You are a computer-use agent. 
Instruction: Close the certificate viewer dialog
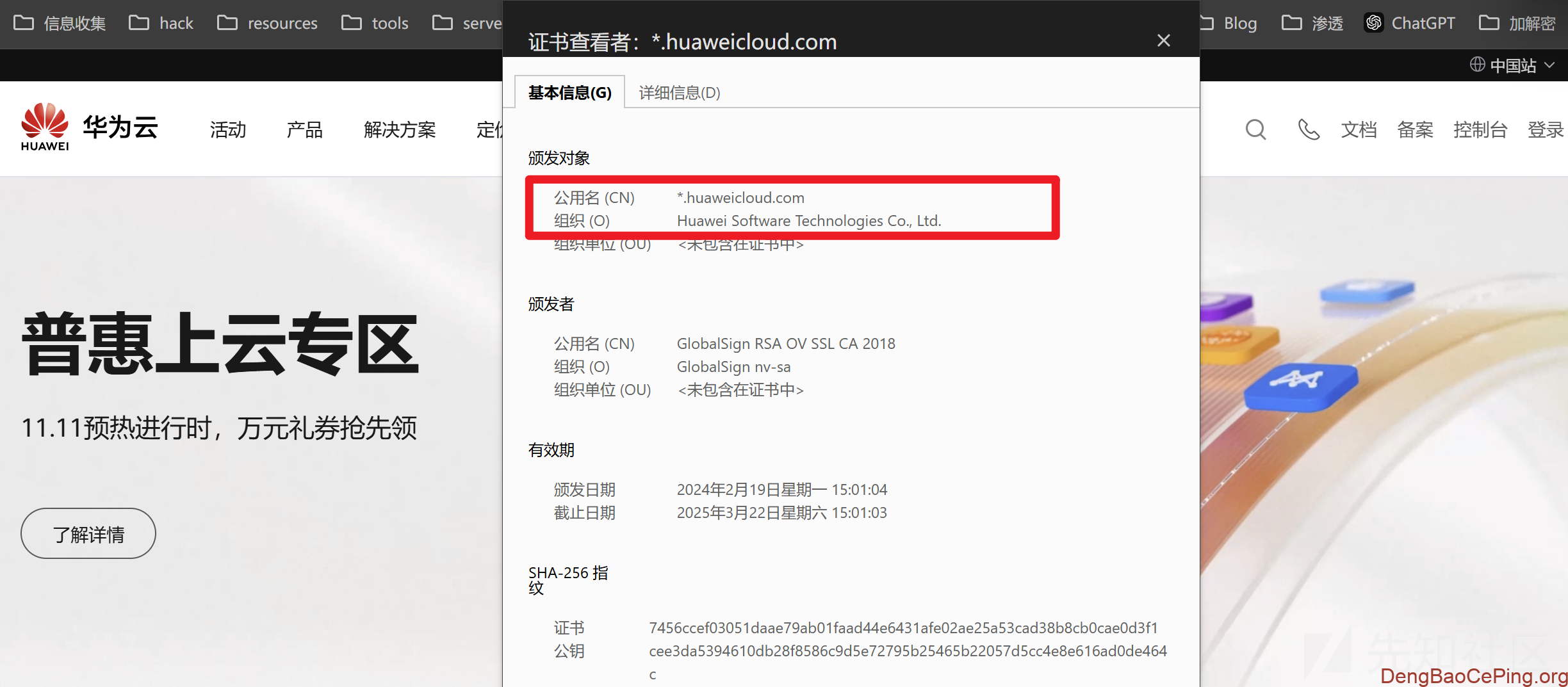[1163, 41]
